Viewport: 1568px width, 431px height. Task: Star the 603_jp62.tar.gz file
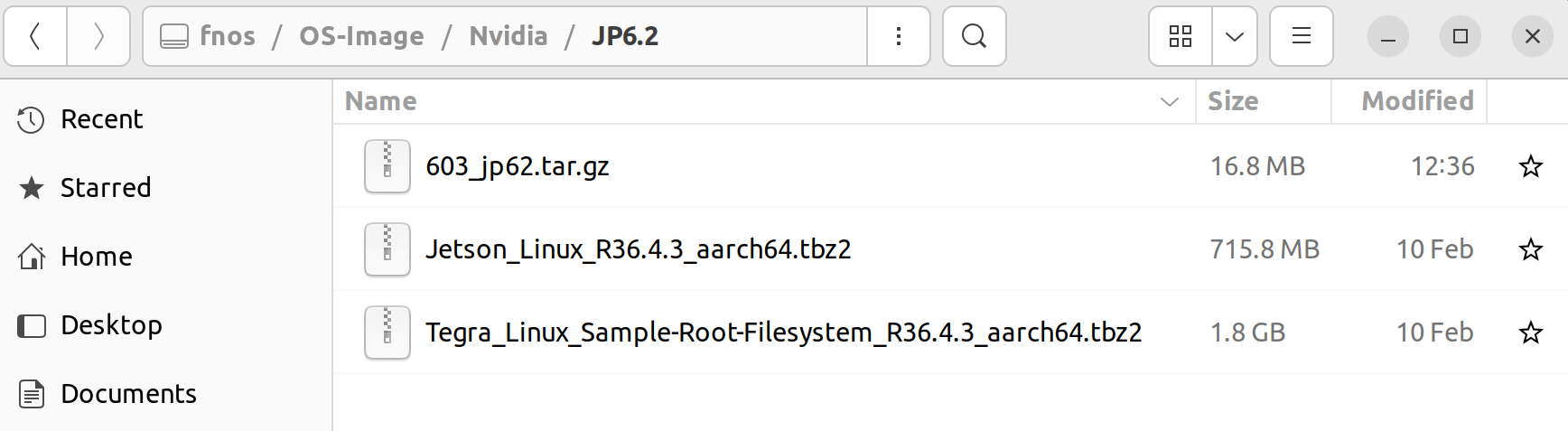pos(1530,166)
